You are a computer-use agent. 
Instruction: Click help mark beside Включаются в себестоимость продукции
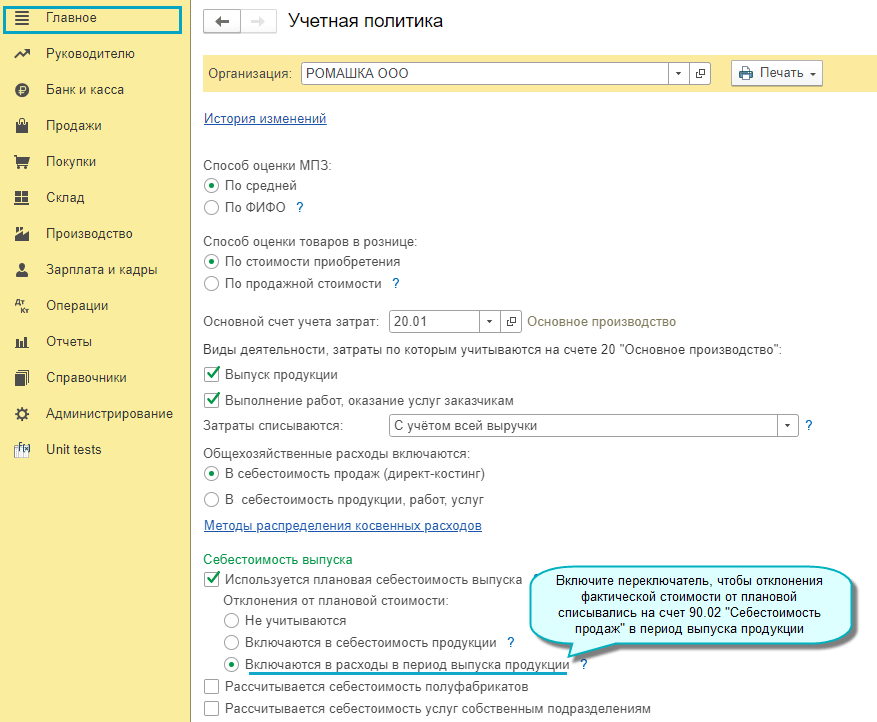[511, 643]
